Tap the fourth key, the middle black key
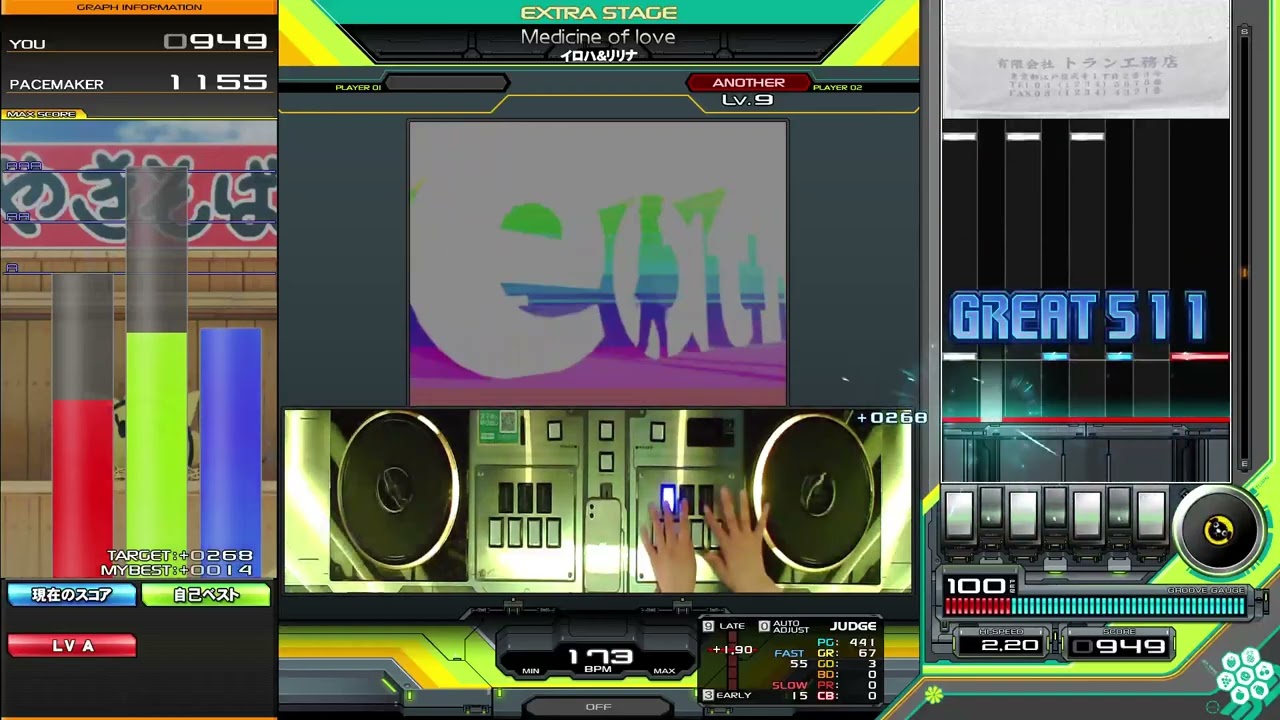Viewport: 1280px width, 720px height. click(1055, 508)
